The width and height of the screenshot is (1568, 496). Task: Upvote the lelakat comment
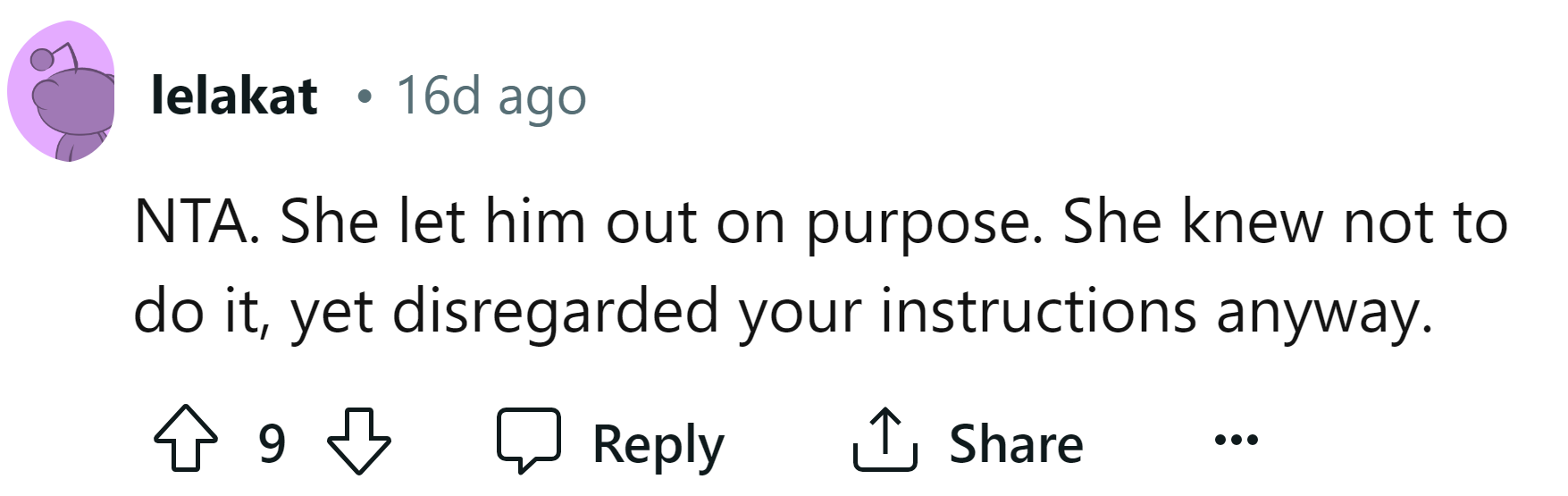coord(185,440)
